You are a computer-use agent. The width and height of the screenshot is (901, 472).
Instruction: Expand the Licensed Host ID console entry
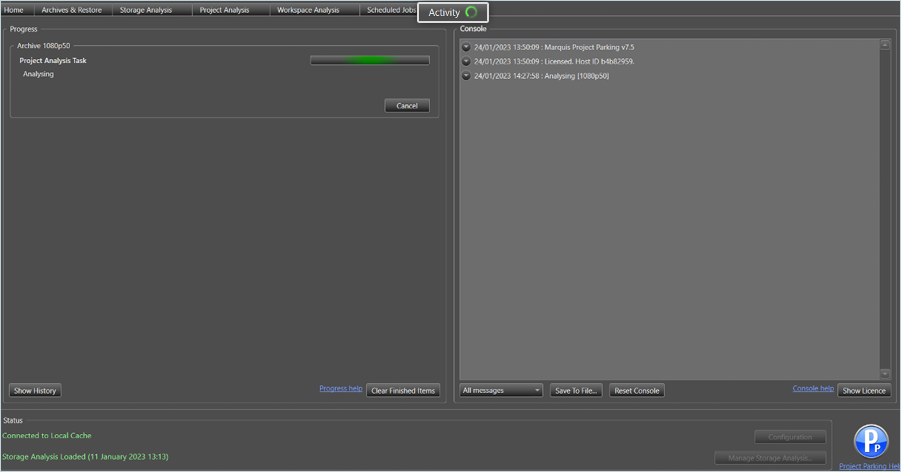[466, 61]
